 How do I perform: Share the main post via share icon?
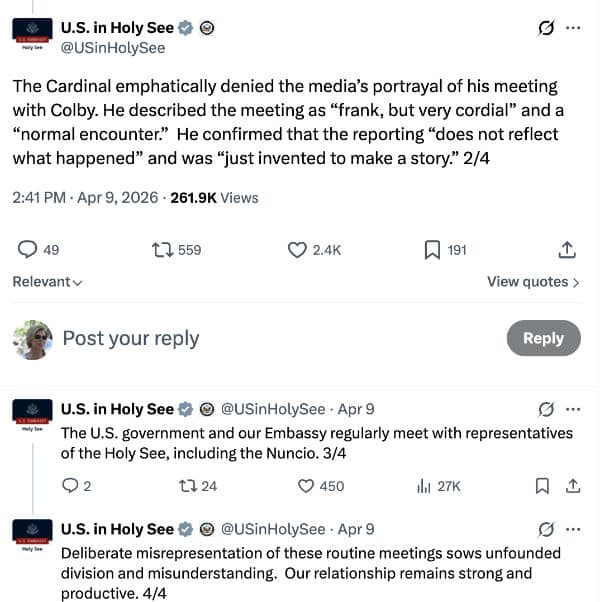(x=566, y=250)
